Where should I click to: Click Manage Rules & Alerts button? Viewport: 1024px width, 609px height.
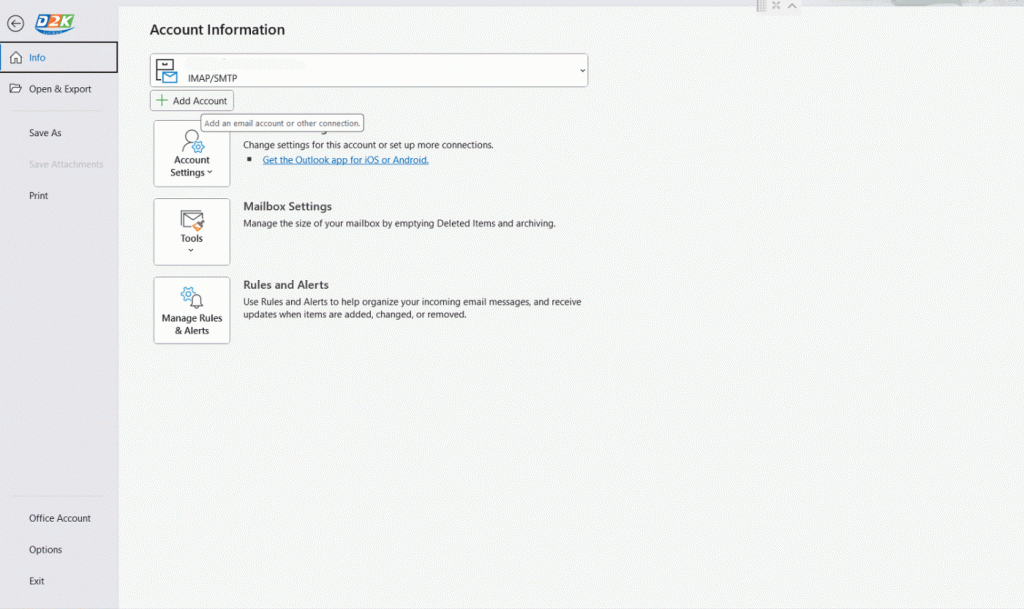coord(192,310)
